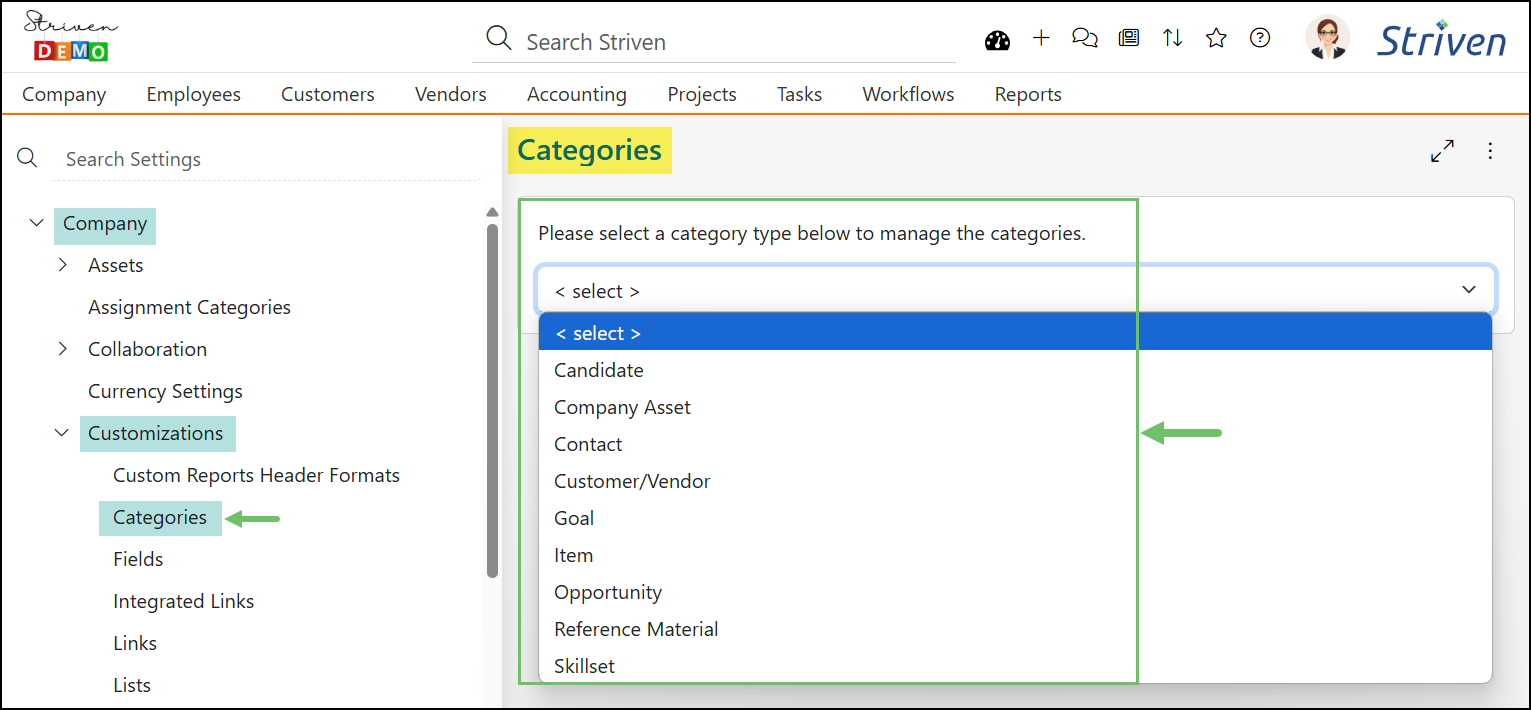The height and width of the screenshot is (710, 1531).
Task: Click the Categories page heading
Action: click(x=589, y=150)
